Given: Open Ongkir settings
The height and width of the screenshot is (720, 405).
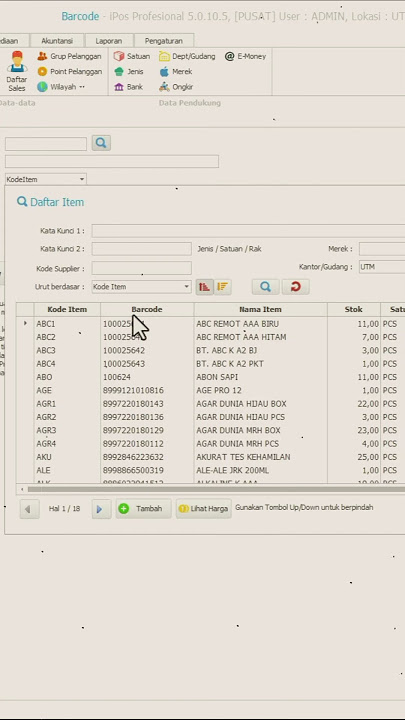Looking at the screenshot, I should tap(176, 87).
